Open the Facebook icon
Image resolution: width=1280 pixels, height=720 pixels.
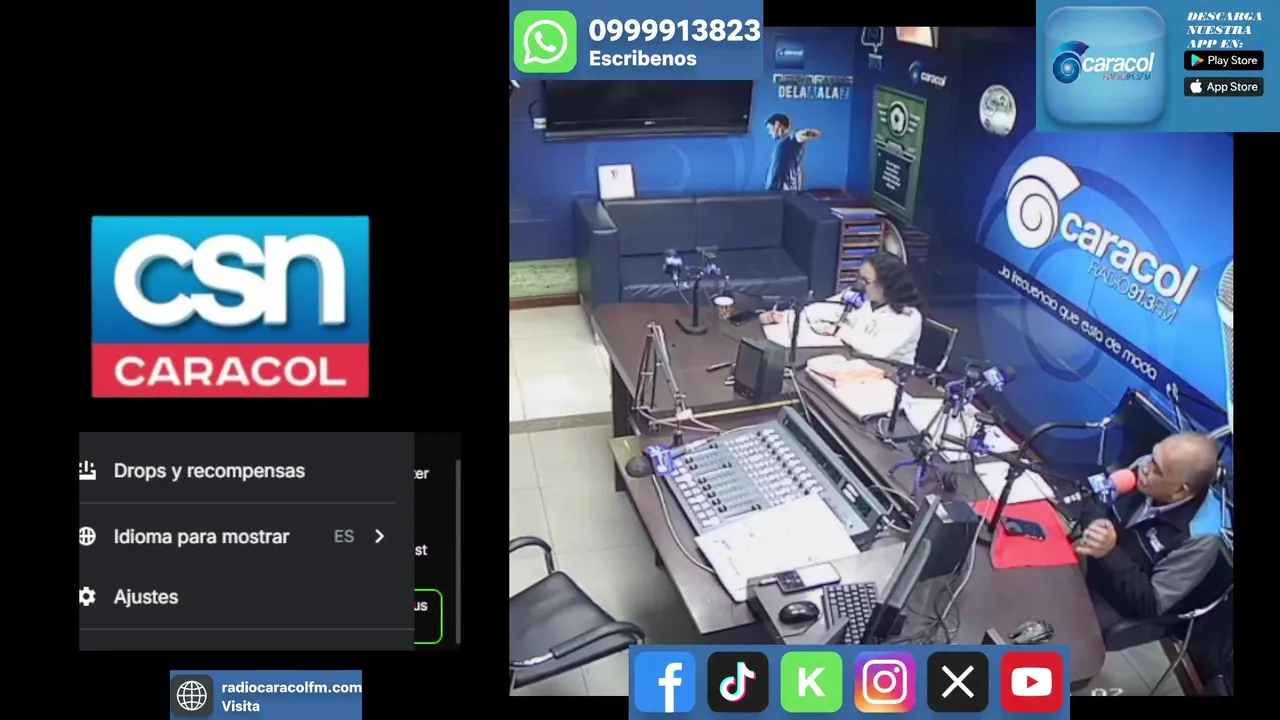(664, 682)
